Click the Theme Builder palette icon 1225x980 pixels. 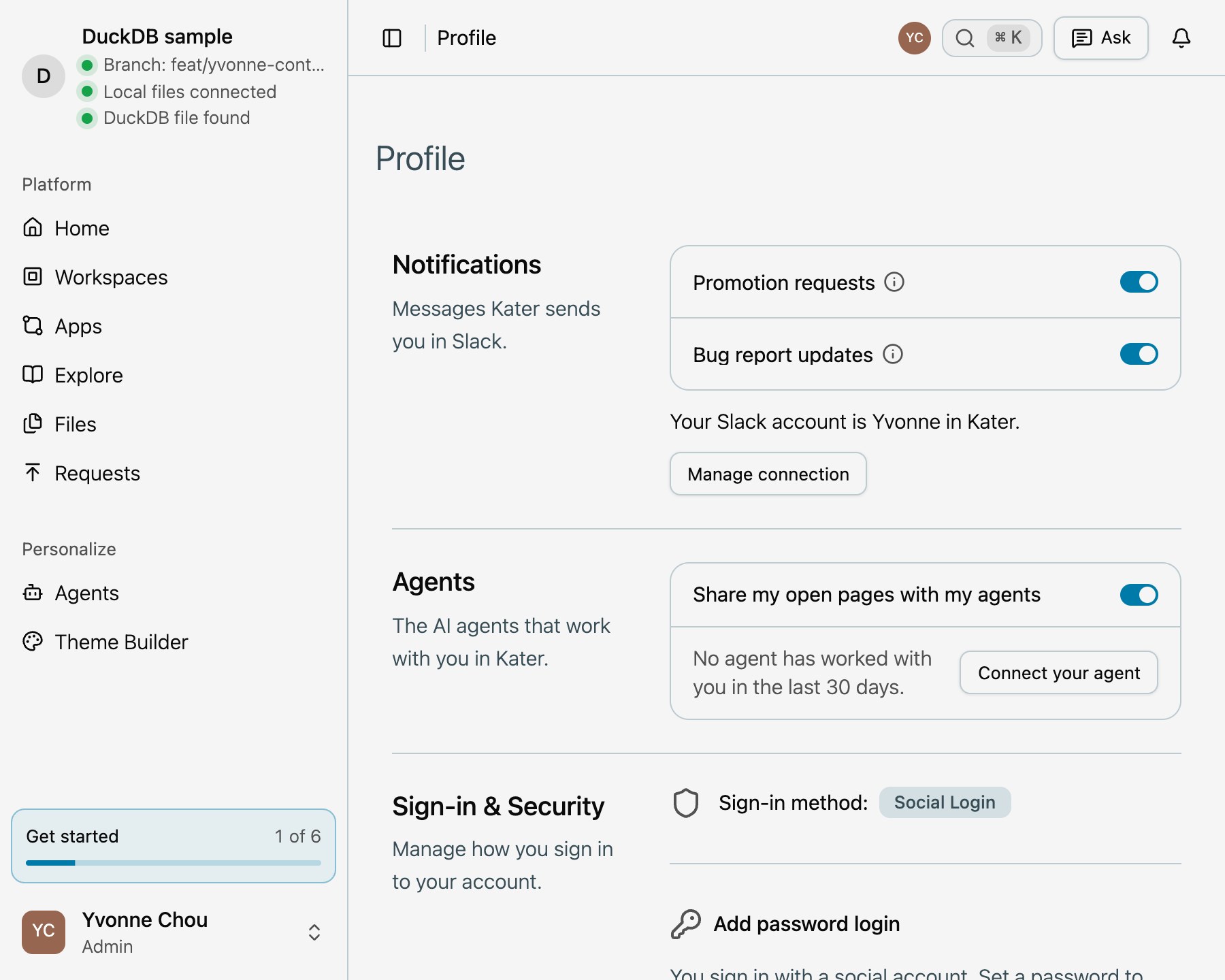[x=33, y=641]
